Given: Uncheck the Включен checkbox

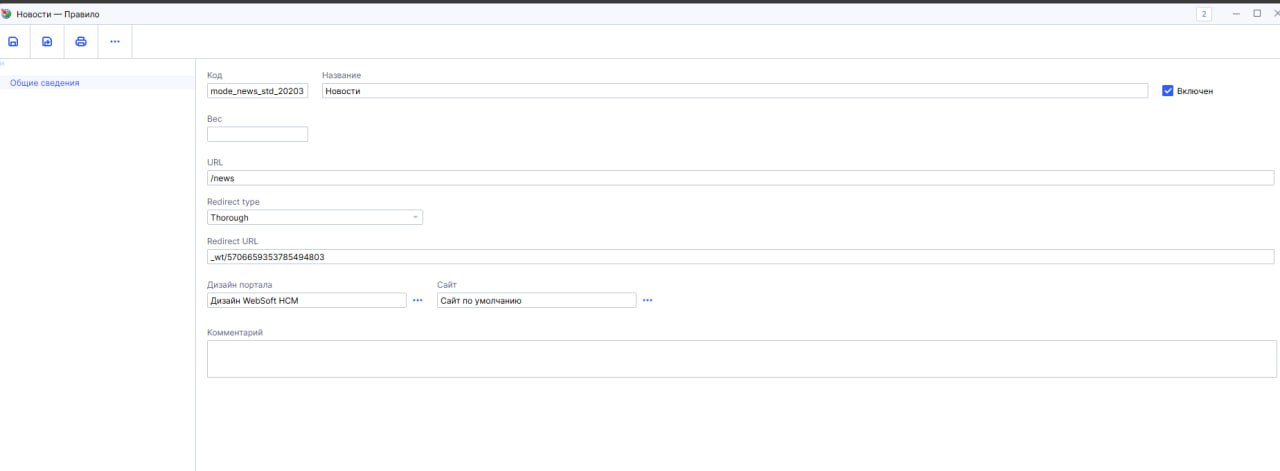Looking at the screenshot, I should 1167,91.
